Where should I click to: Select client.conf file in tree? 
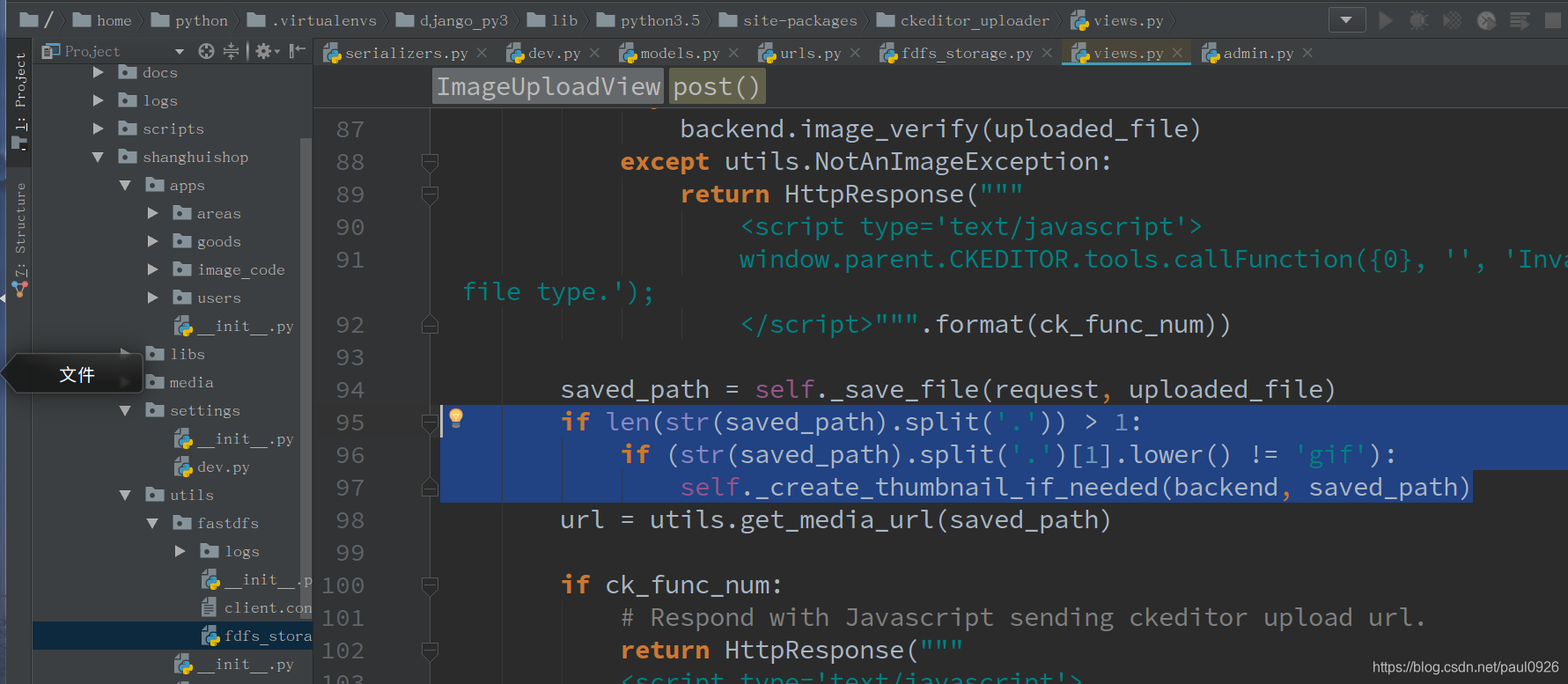[256, 607]
